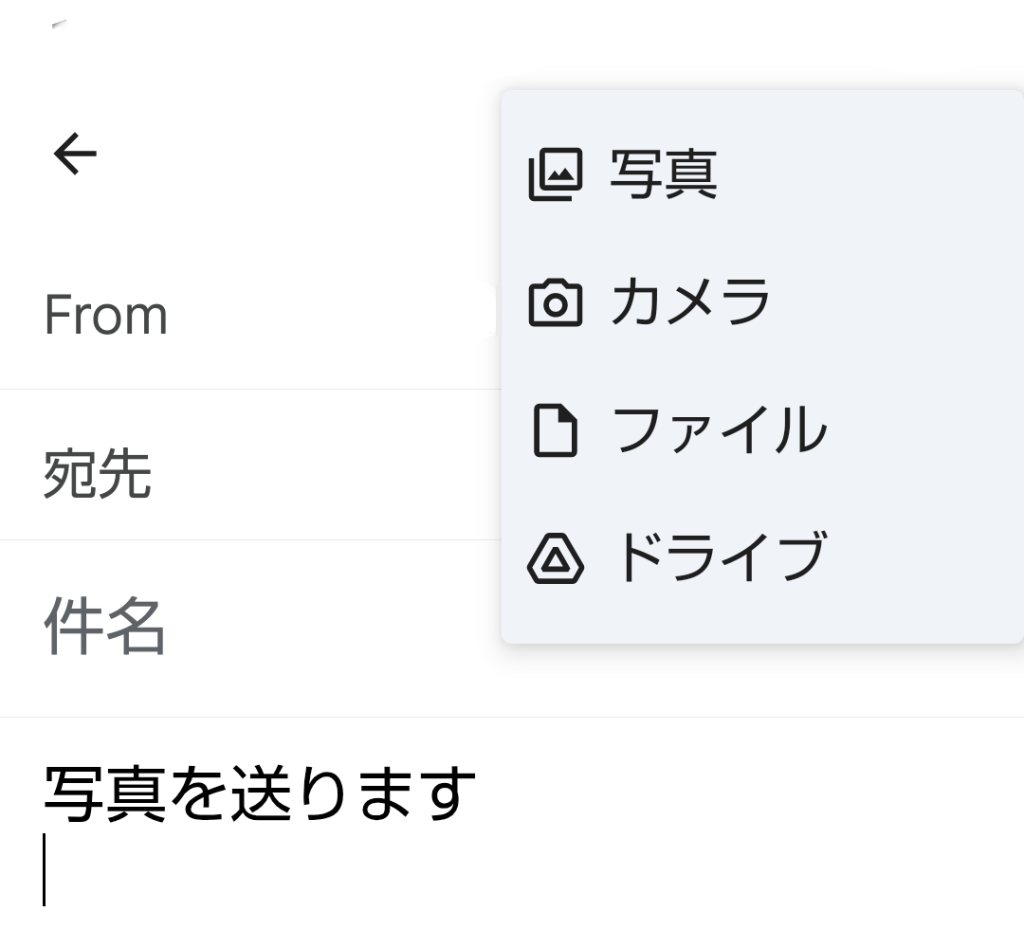The height and width of the screenshot is (948, 1024).
Task: Place cursor before 写真 in message body
Action: tap(44, 793)
